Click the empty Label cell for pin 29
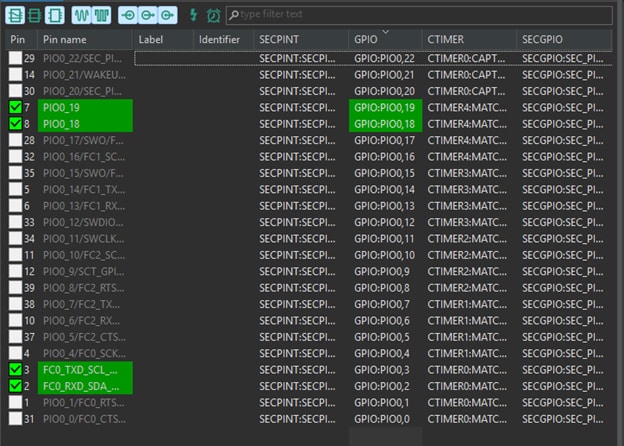Viewport: 624px width, 446px height. click(163, 58)
